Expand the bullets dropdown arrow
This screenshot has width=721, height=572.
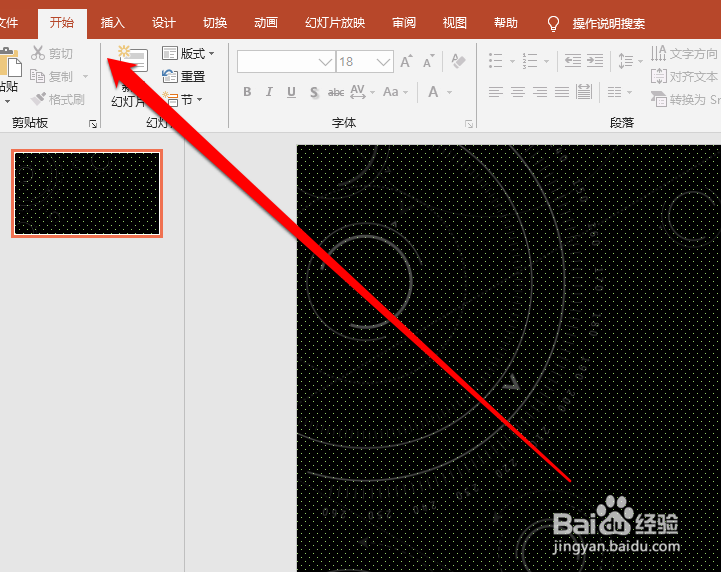(x=512, y=61)
